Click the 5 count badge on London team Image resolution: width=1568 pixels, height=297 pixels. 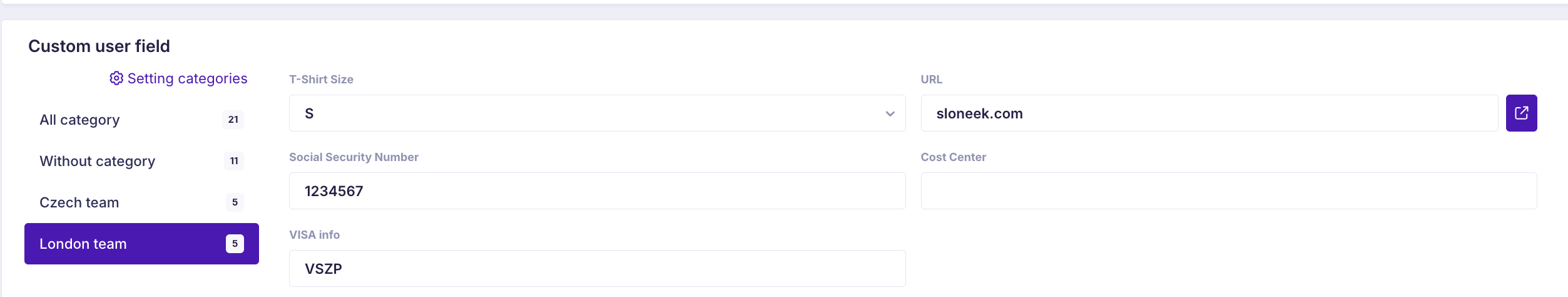235,244
